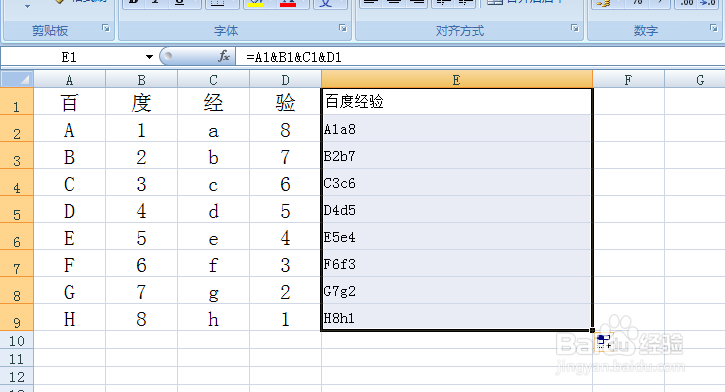Click the fx Insert Function icon

tap(224, 56)
